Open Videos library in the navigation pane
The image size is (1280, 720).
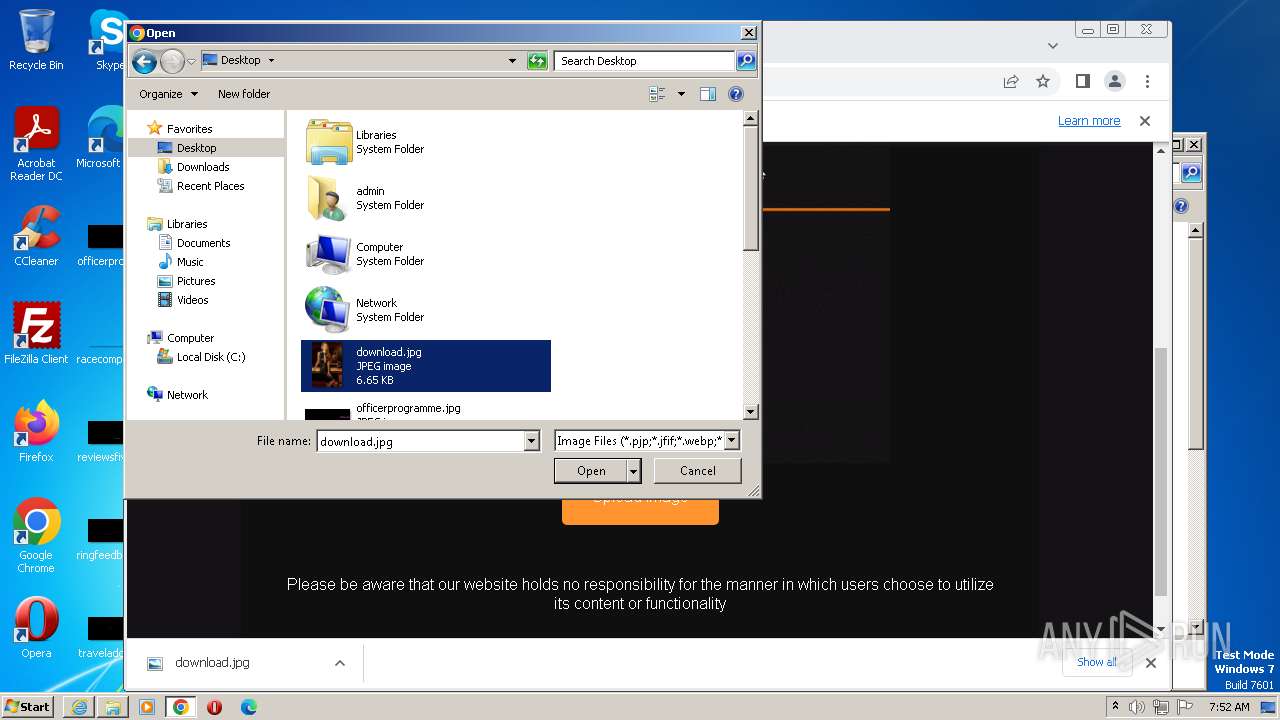point(192,300)
